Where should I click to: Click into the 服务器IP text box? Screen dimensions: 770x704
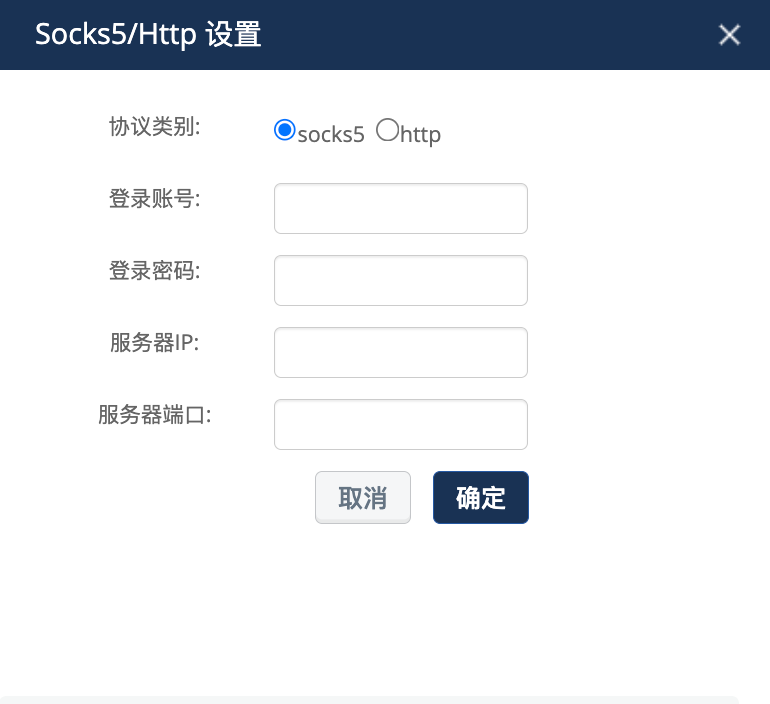click(x=400, y=352)
